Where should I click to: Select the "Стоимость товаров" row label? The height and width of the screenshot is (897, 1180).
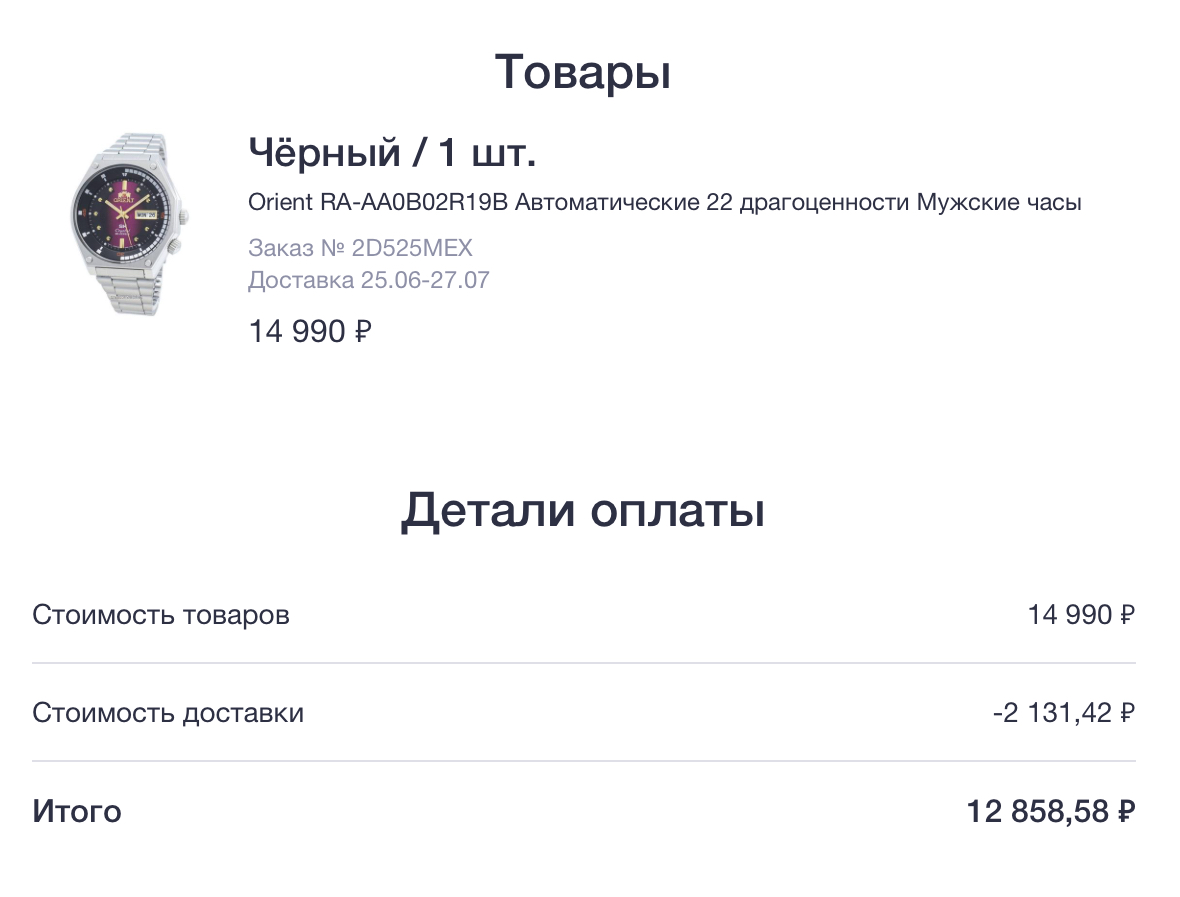161,614
